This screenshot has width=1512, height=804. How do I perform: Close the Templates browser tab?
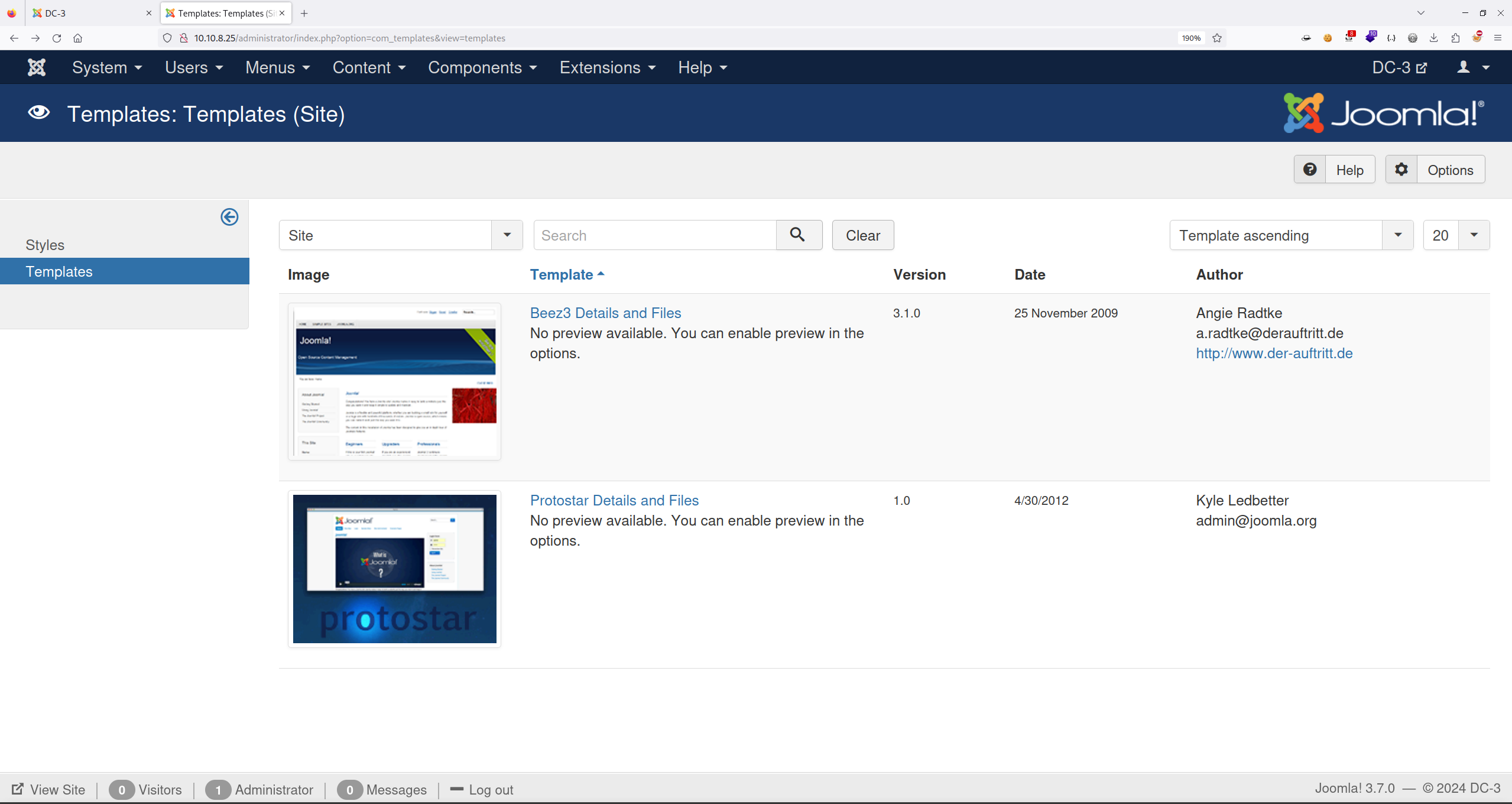pos(282,13)
